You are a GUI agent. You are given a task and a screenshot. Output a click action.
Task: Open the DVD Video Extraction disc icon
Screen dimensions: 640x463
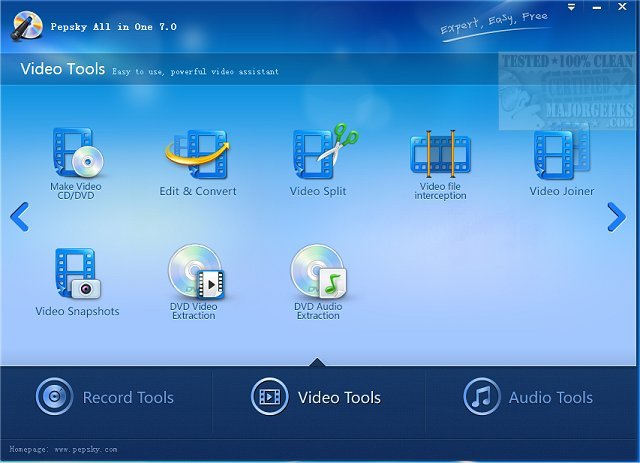click(196, 272)
